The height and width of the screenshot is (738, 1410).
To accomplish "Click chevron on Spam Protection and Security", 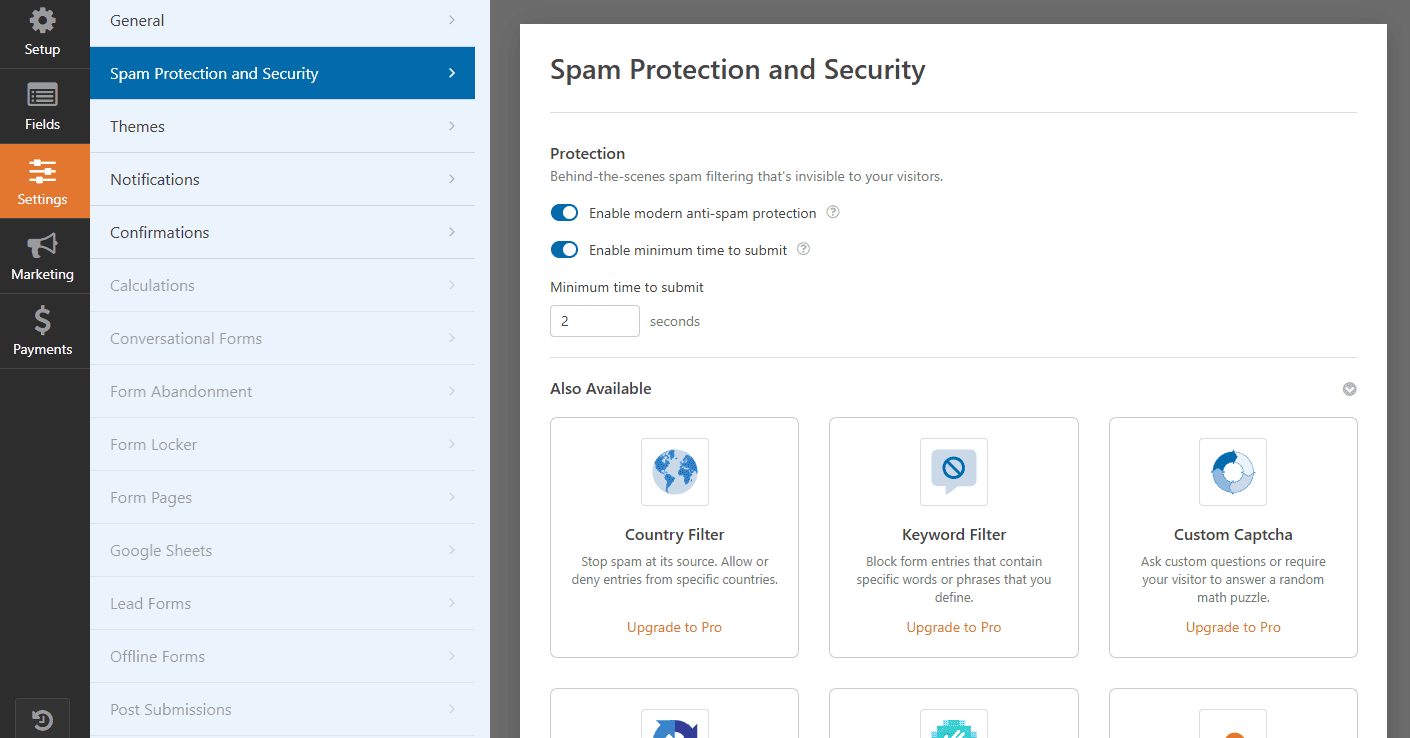I will (452, 73).
